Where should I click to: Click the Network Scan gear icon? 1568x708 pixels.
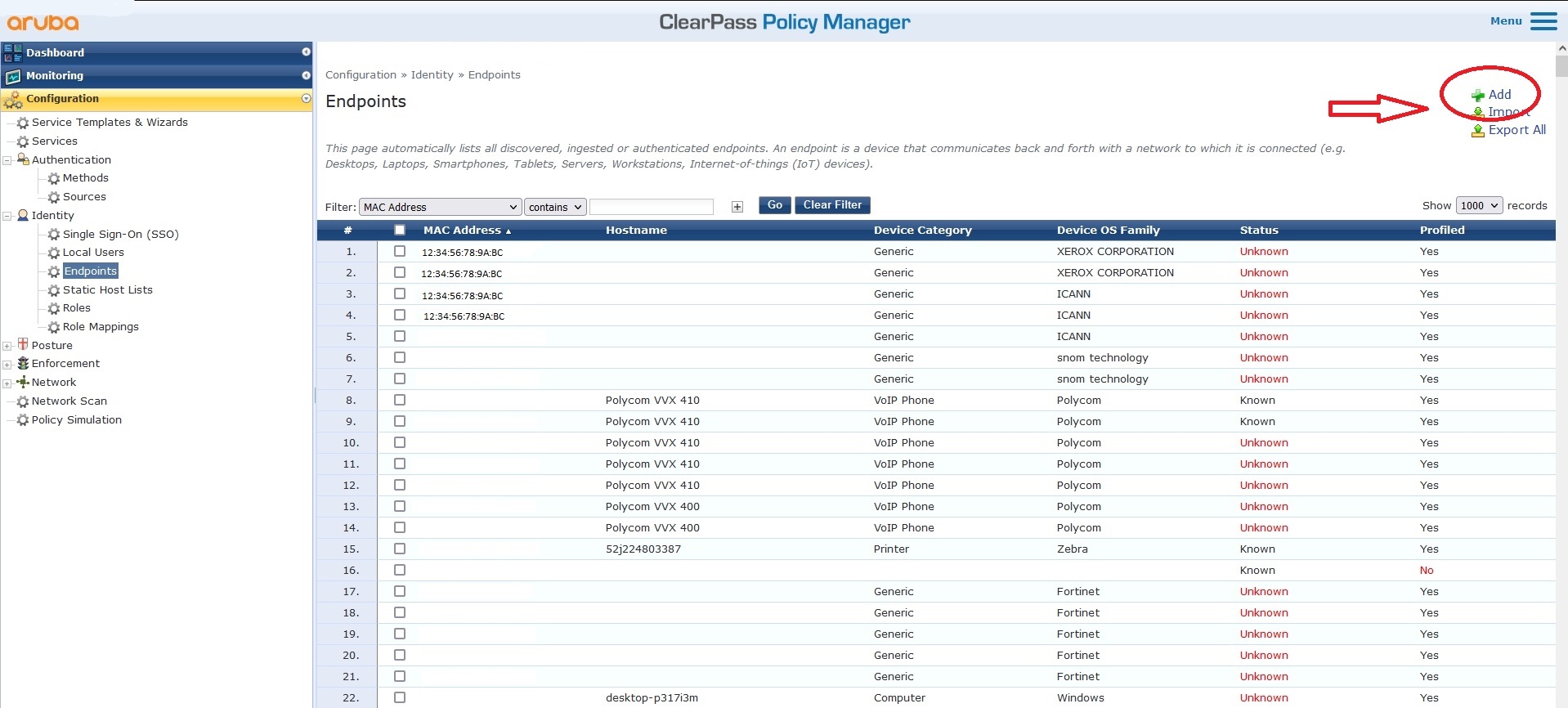(23, 401)
